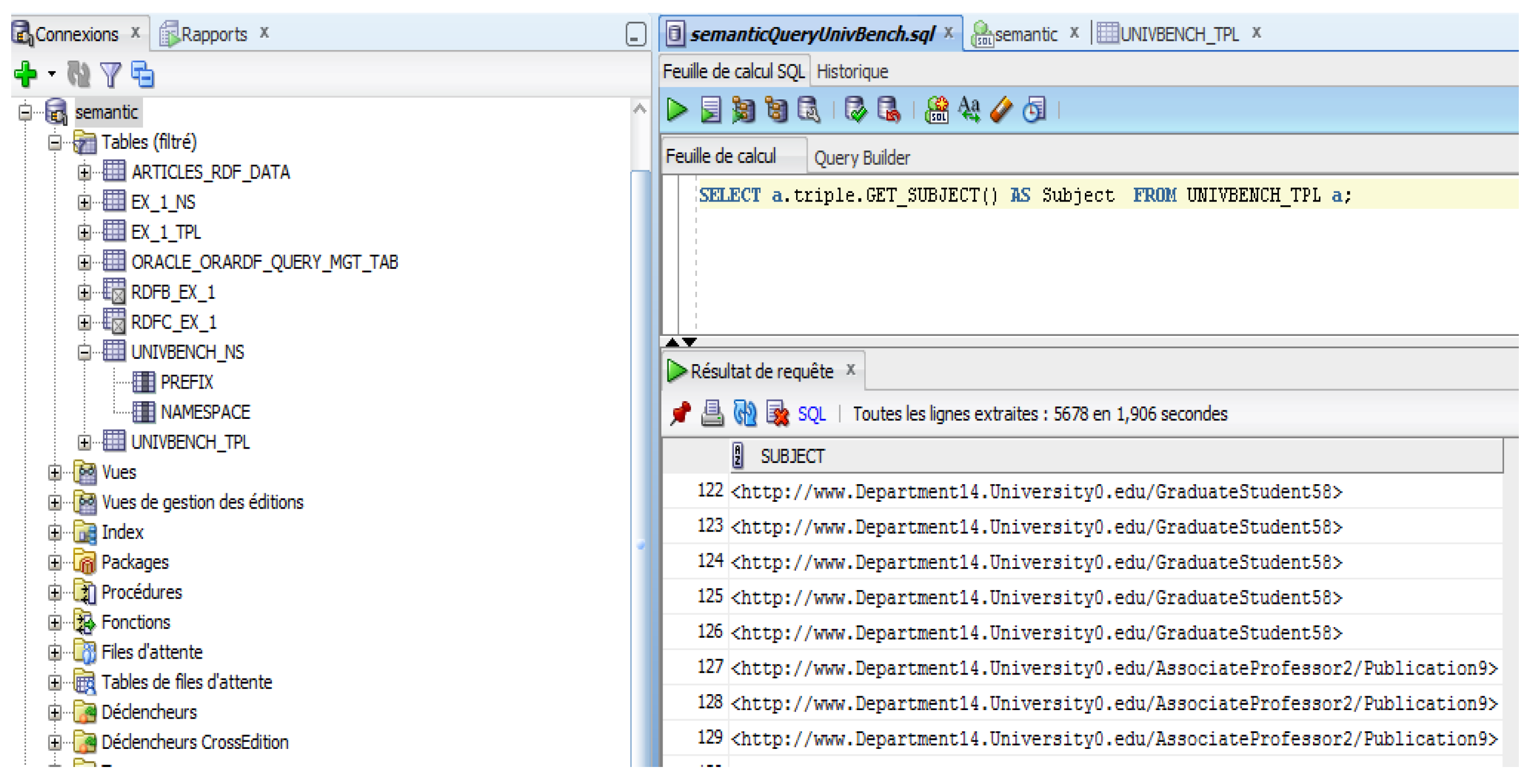Viewport: 1530px width, 784px height.
Task: Click the Run Script icon
Action: pyautogui.click(x=710, y=110)
